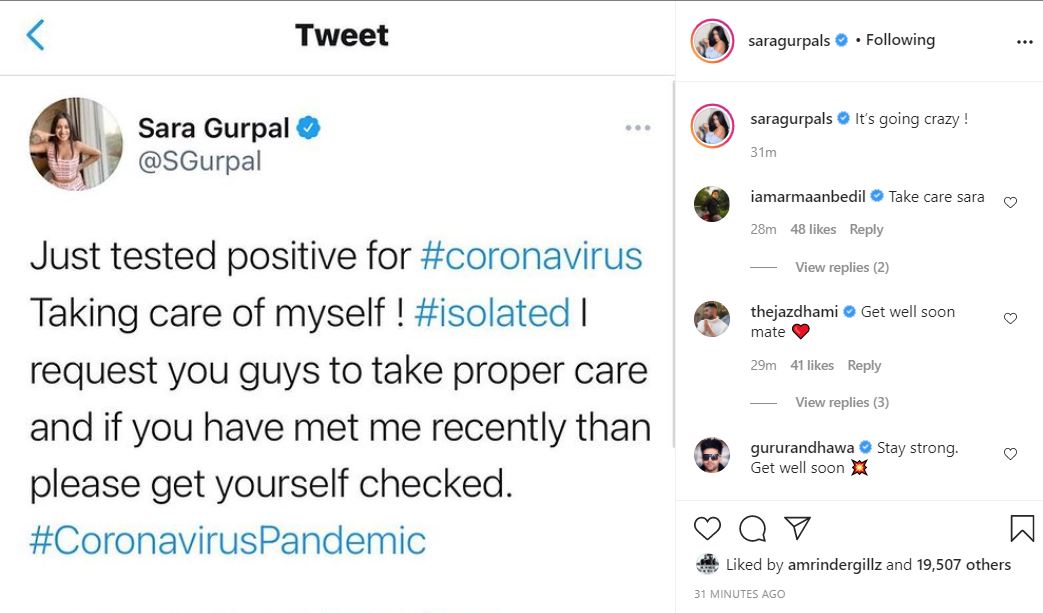The width and height of the screenshot is (1043, 613).
Task: Expand the 3 replies under thejazdhami's comment
Action: (842, 401)
